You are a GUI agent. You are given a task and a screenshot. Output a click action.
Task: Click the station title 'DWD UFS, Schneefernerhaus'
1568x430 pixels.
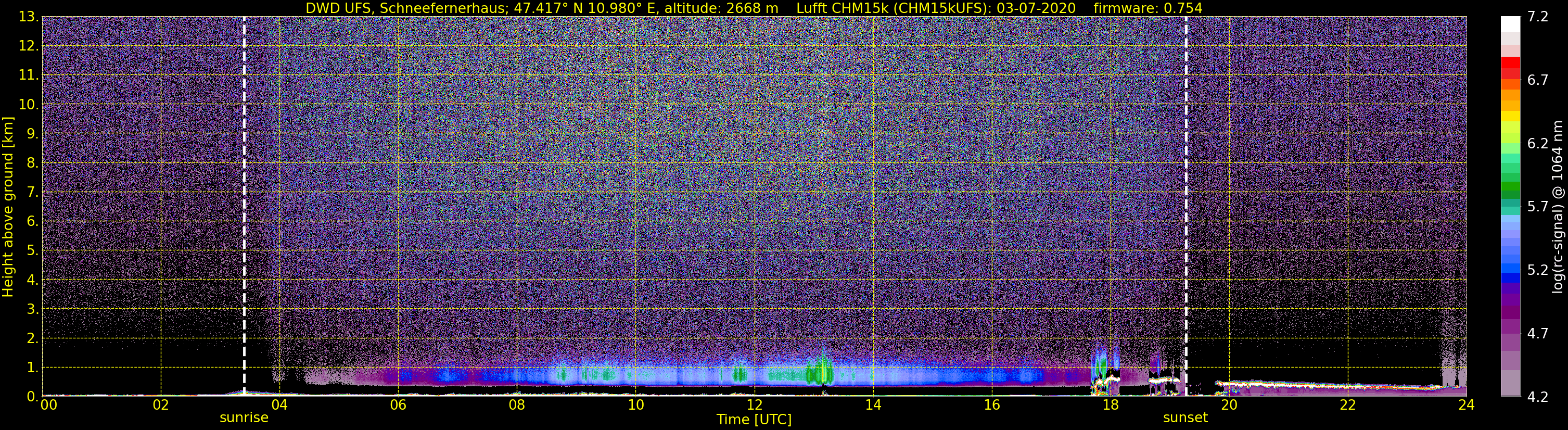click(406, 8)
